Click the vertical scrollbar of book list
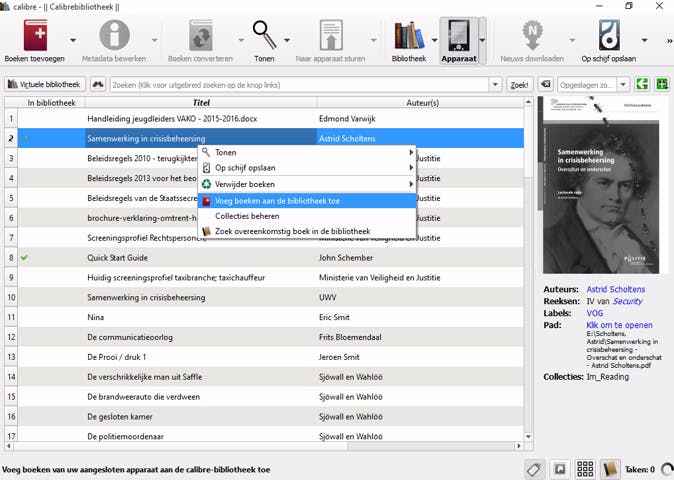Screen dimensions: 674x480 pyautogui.click(x=528, y=271)
